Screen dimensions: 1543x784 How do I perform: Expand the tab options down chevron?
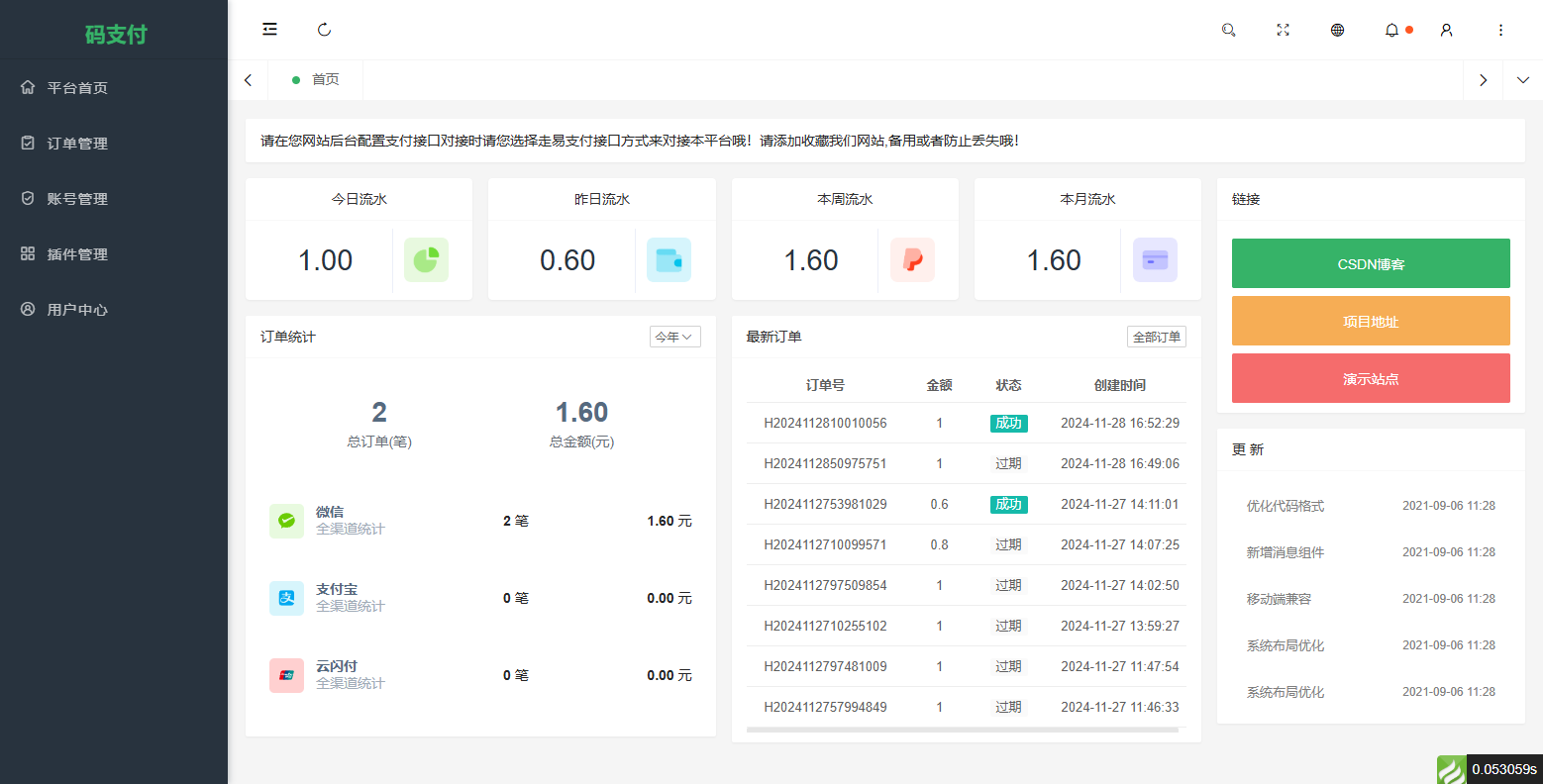(x=1522, y=80)
